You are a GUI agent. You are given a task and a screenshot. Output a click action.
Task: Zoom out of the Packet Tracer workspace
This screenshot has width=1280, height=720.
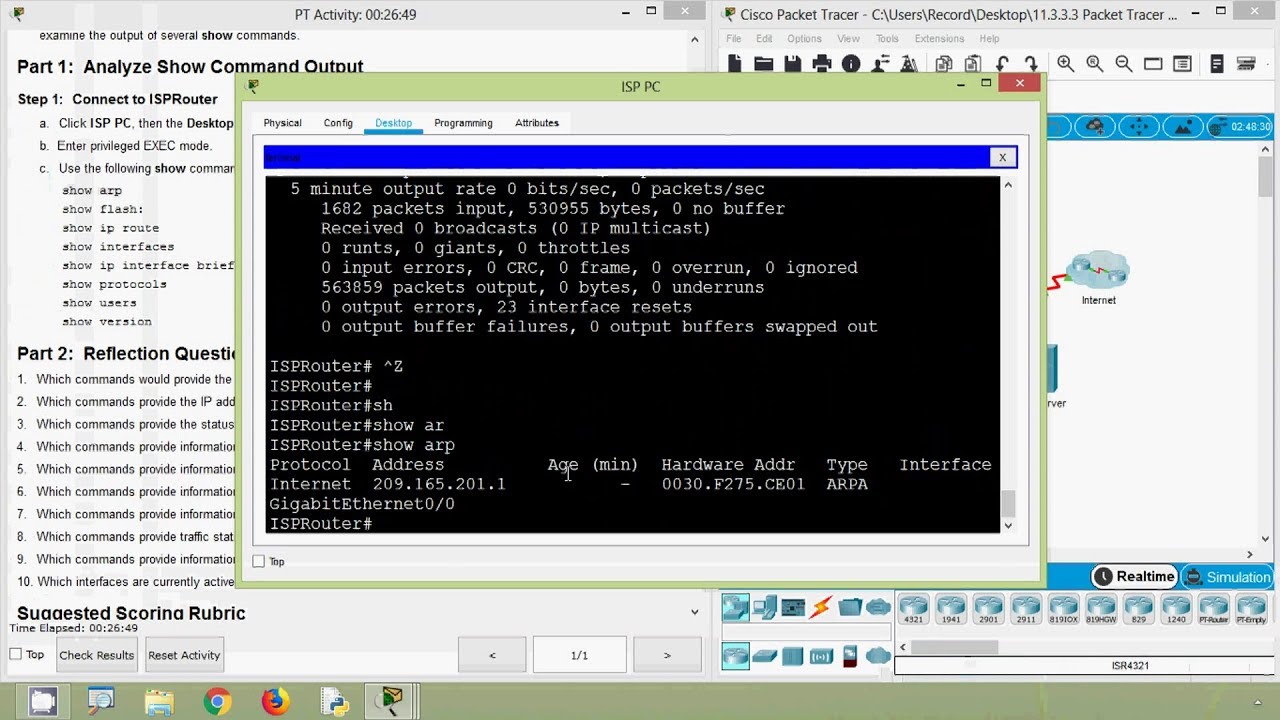[x=1124, y=64]
